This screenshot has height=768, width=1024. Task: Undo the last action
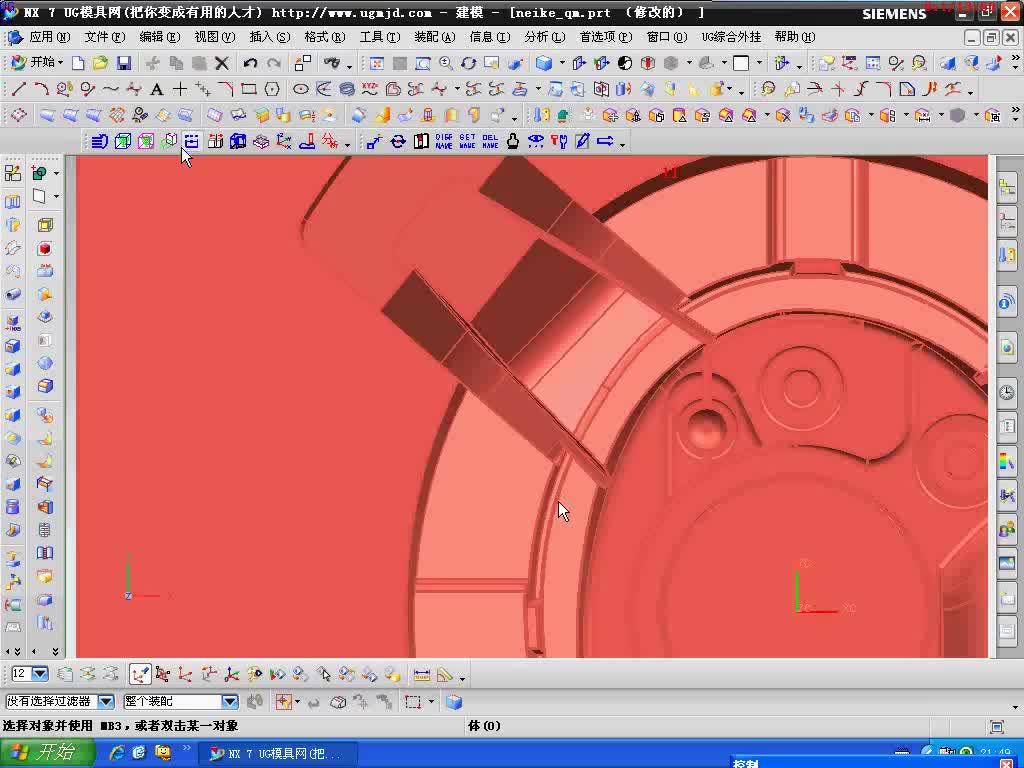pos(249,63)
